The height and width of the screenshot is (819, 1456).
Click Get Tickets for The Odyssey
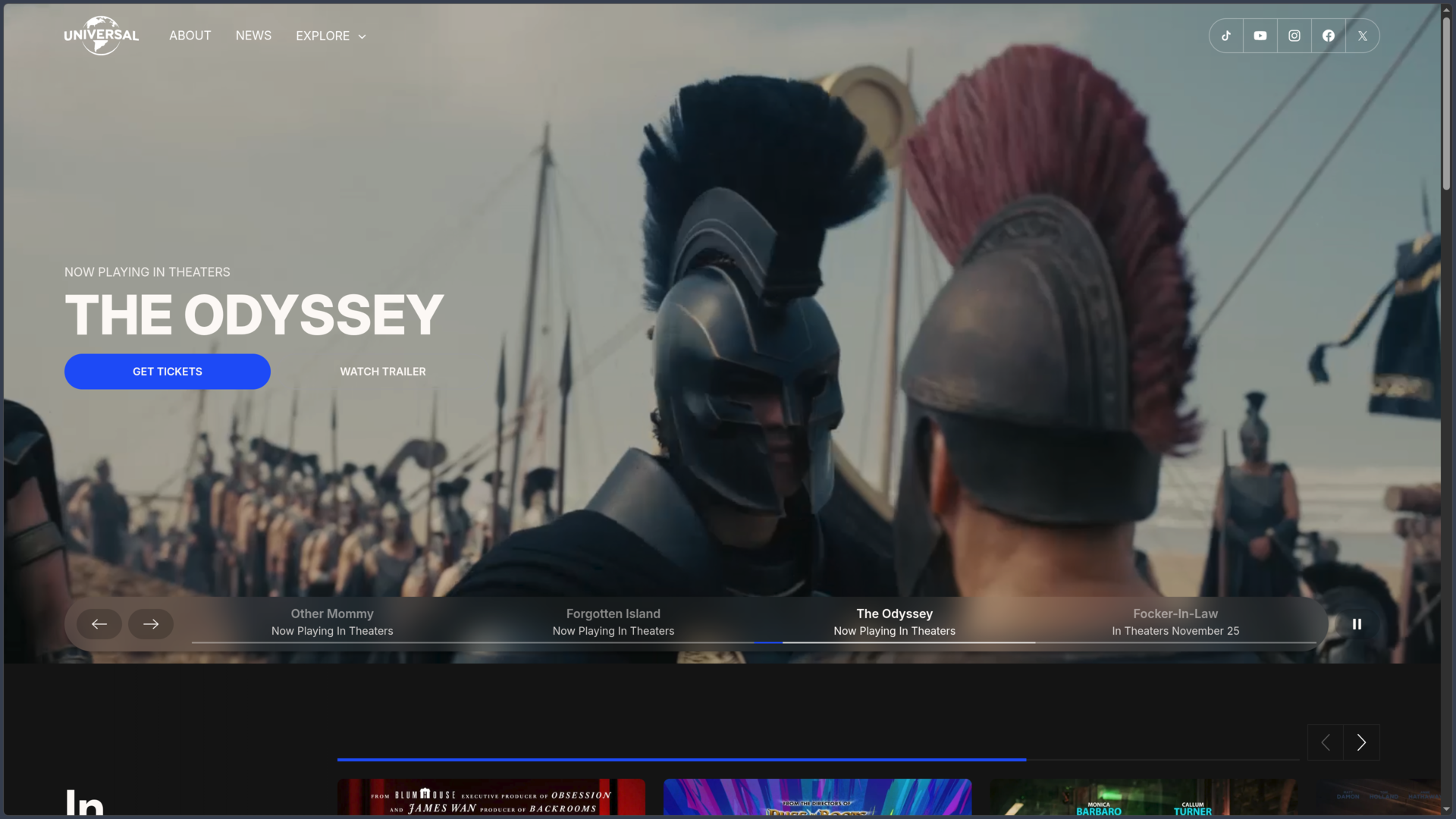click(x=168, y=372)
